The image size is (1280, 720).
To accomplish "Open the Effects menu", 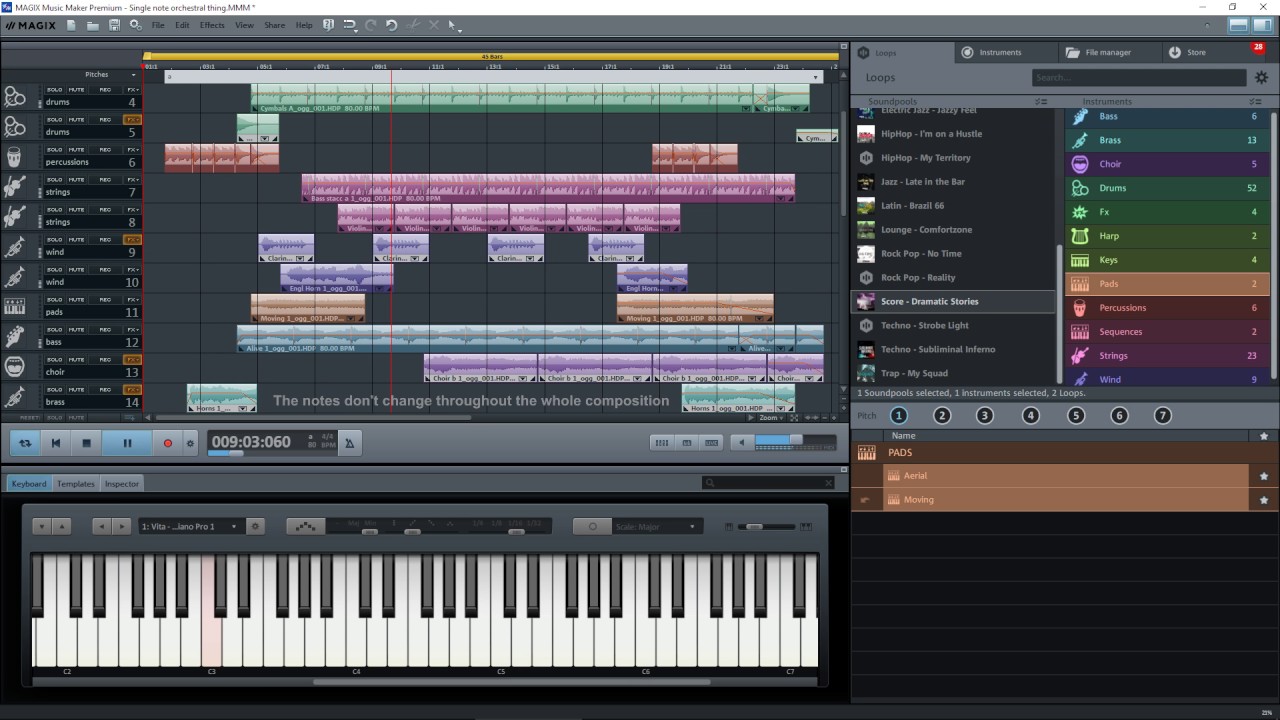I will tap(212, 25).
